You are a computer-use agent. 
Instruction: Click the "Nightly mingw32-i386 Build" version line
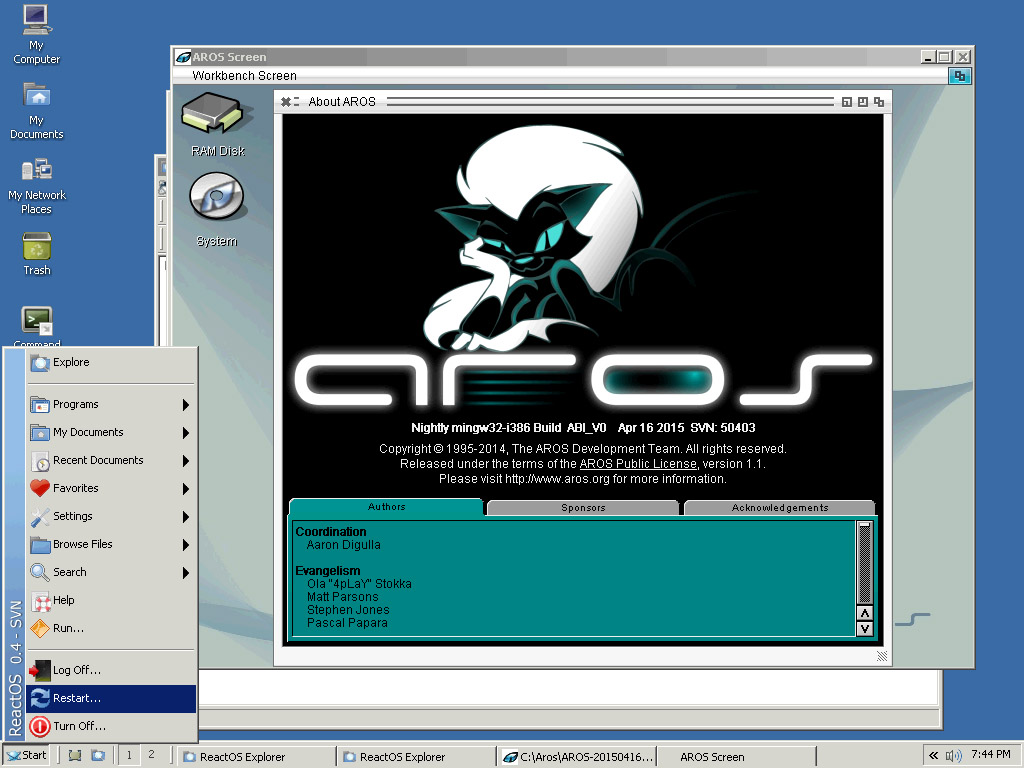tap(583, 428)
